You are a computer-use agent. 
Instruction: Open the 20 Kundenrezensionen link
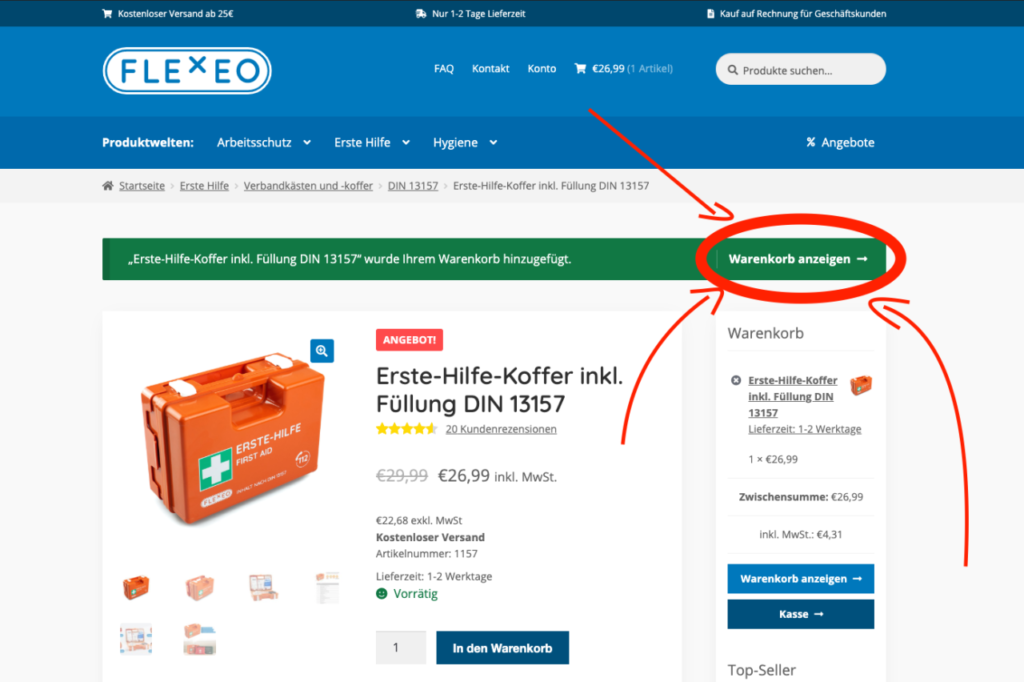(x=501, y=429)
